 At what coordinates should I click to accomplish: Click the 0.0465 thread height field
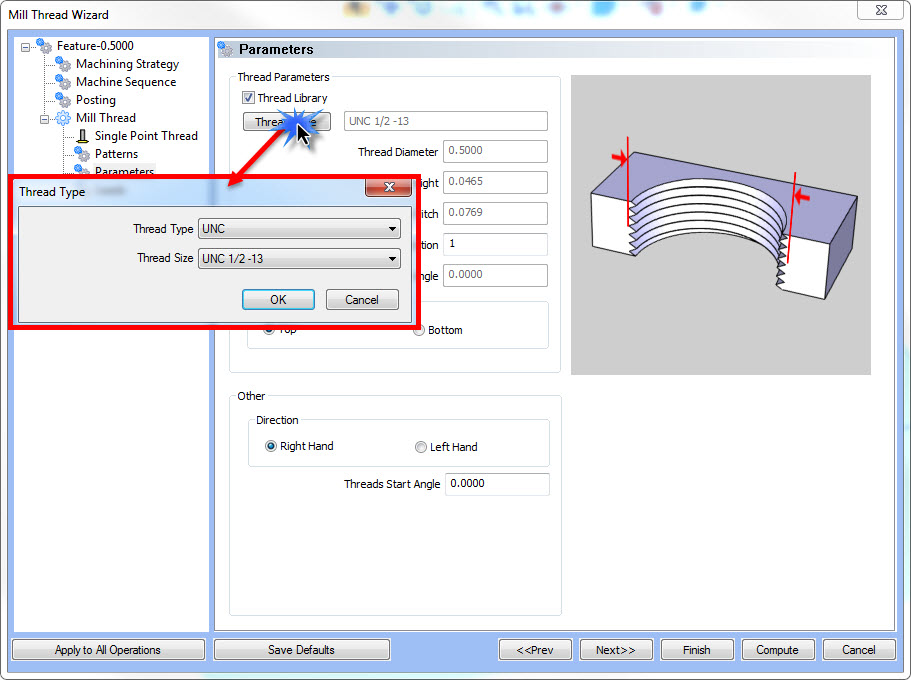point(495,182)
